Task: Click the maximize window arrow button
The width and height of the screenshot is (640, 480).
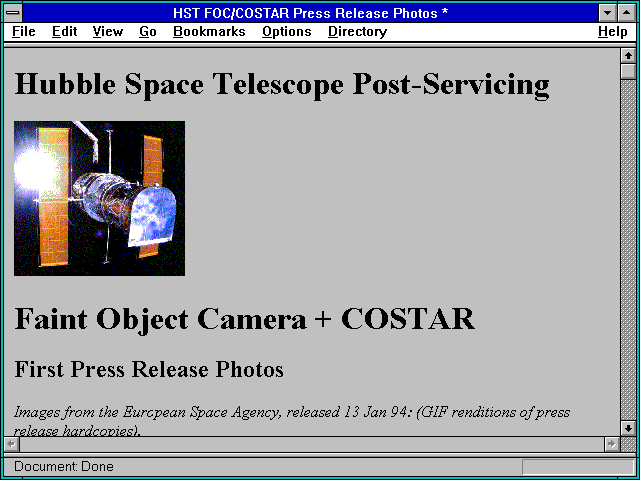Action: 627,13
